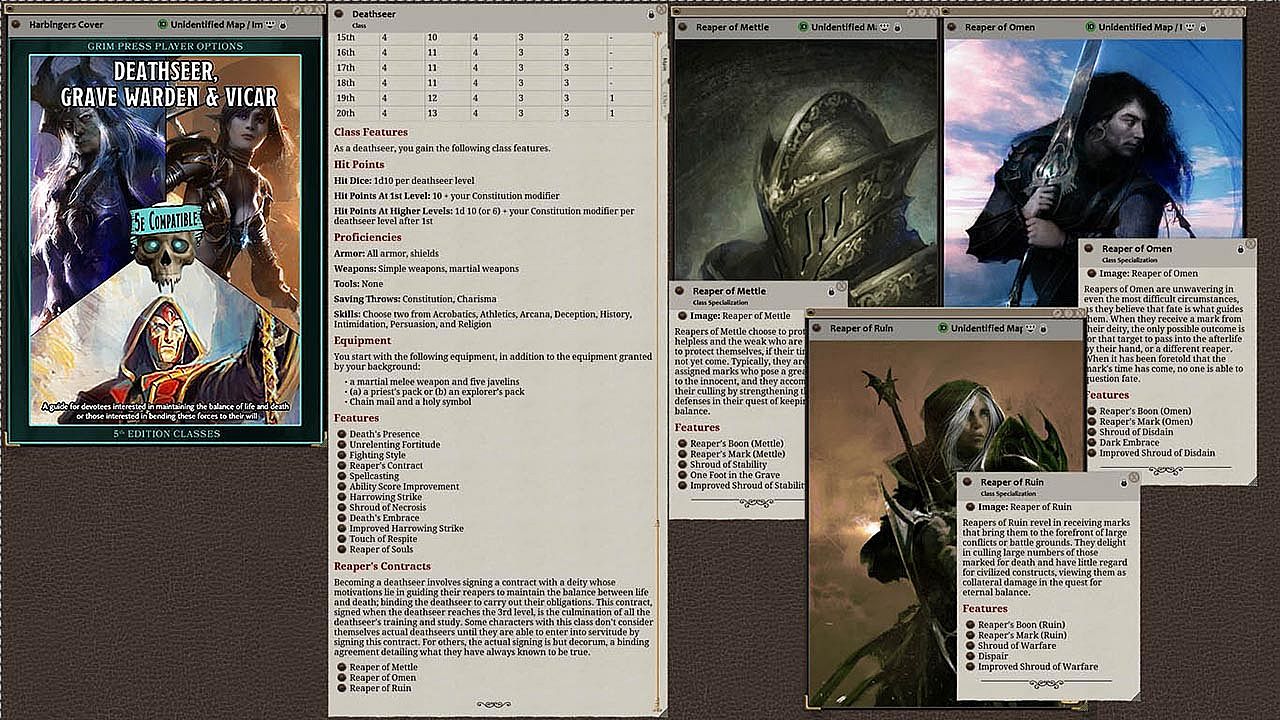
Task: Toggle the lock in Harbingers Cover header
Action: click(x=284, y=24)
